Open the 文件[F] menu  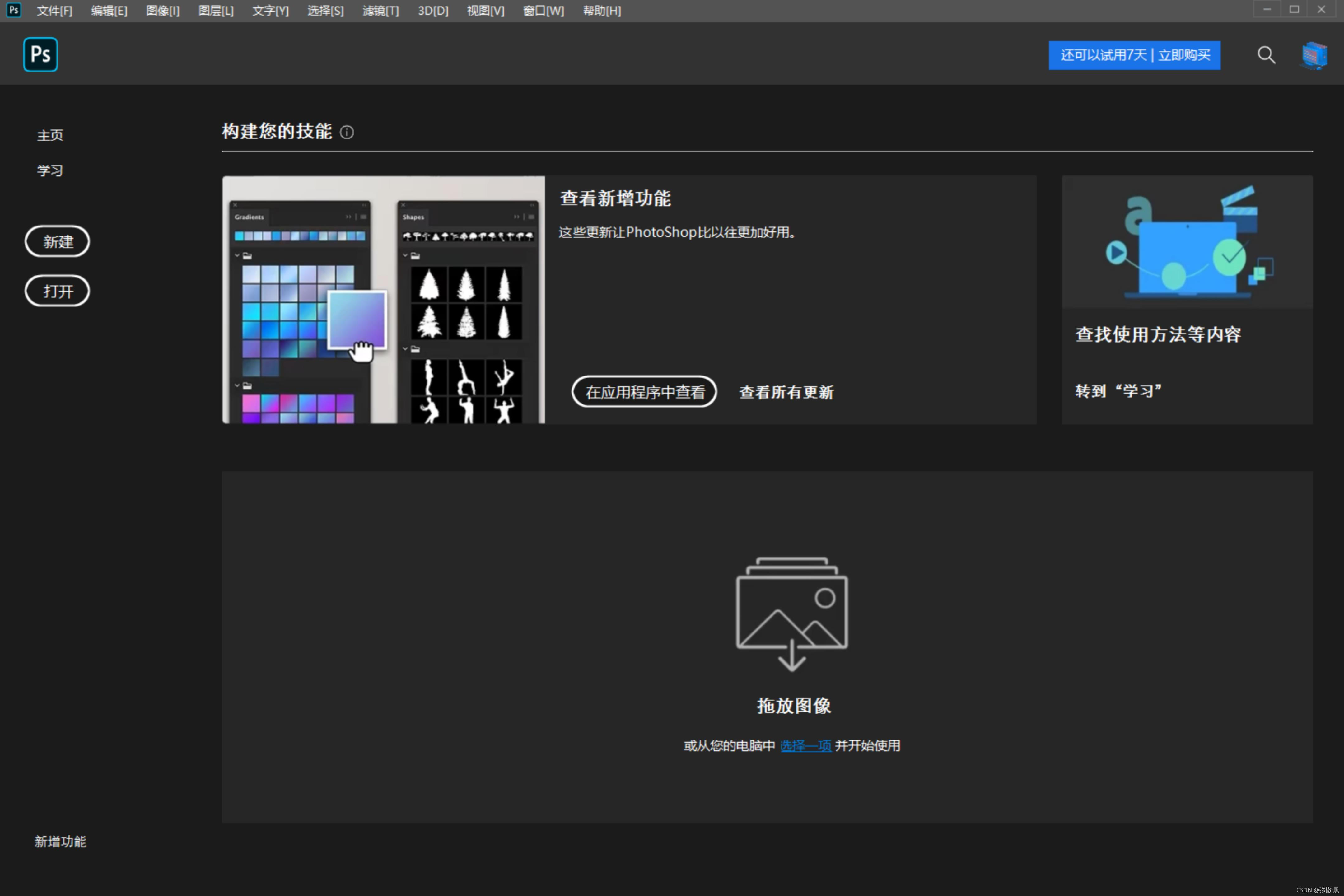click(54, 11)
